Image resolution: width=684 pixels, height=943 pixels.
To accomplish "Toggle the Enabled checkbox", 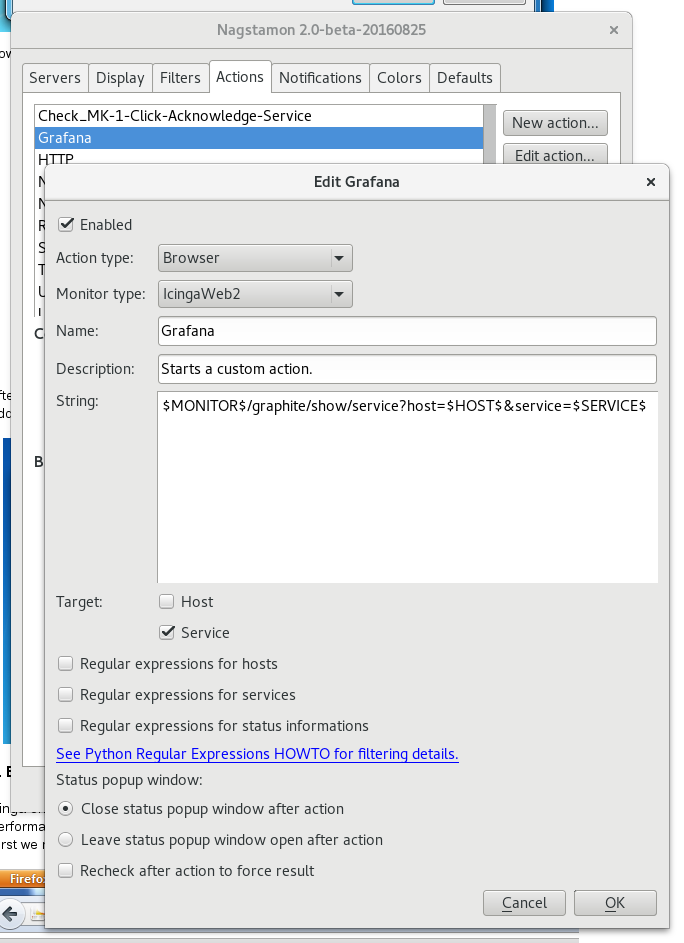I will tap(66, 224).
